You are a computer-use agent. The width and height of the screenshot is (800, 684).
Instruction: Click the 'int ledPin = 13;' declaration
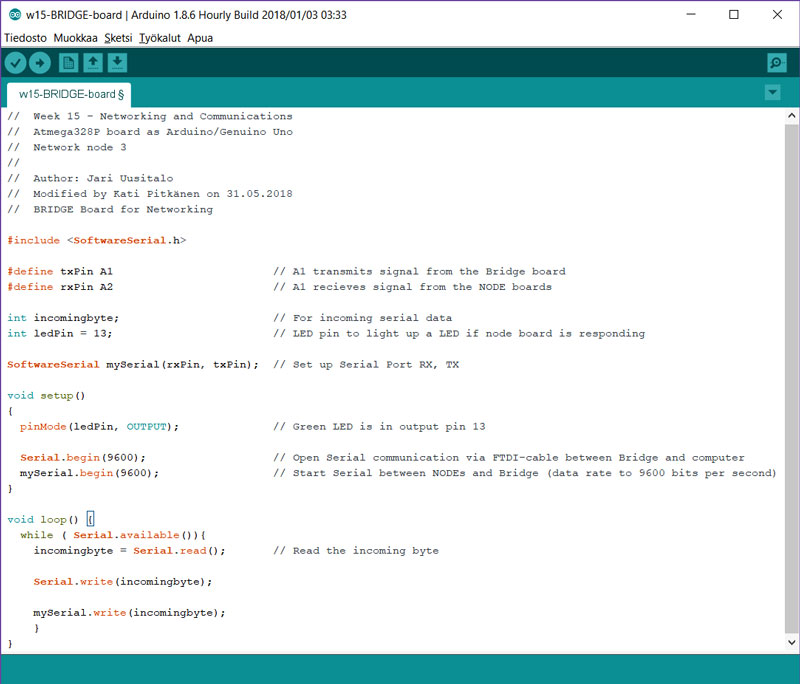pyautogui.click(x=60, y=334)
